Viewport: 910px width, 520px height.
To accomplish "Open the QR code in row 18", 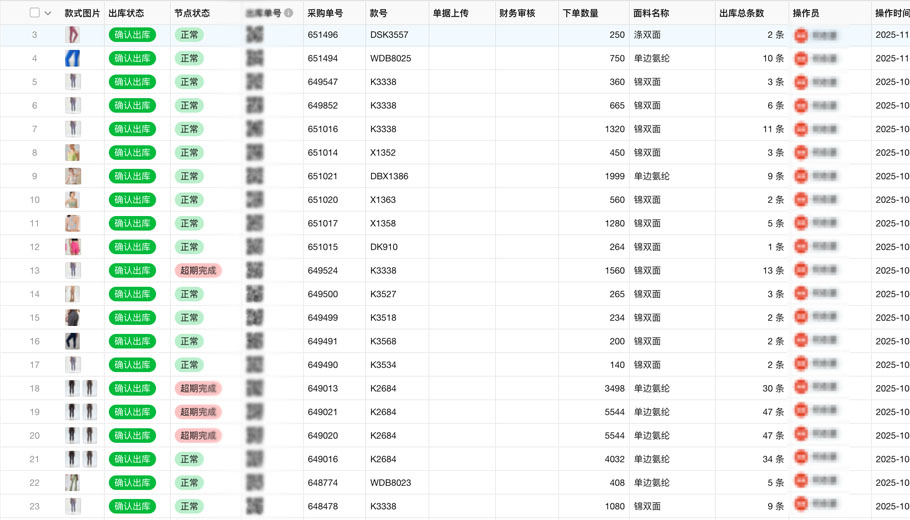I will point(255,388).
